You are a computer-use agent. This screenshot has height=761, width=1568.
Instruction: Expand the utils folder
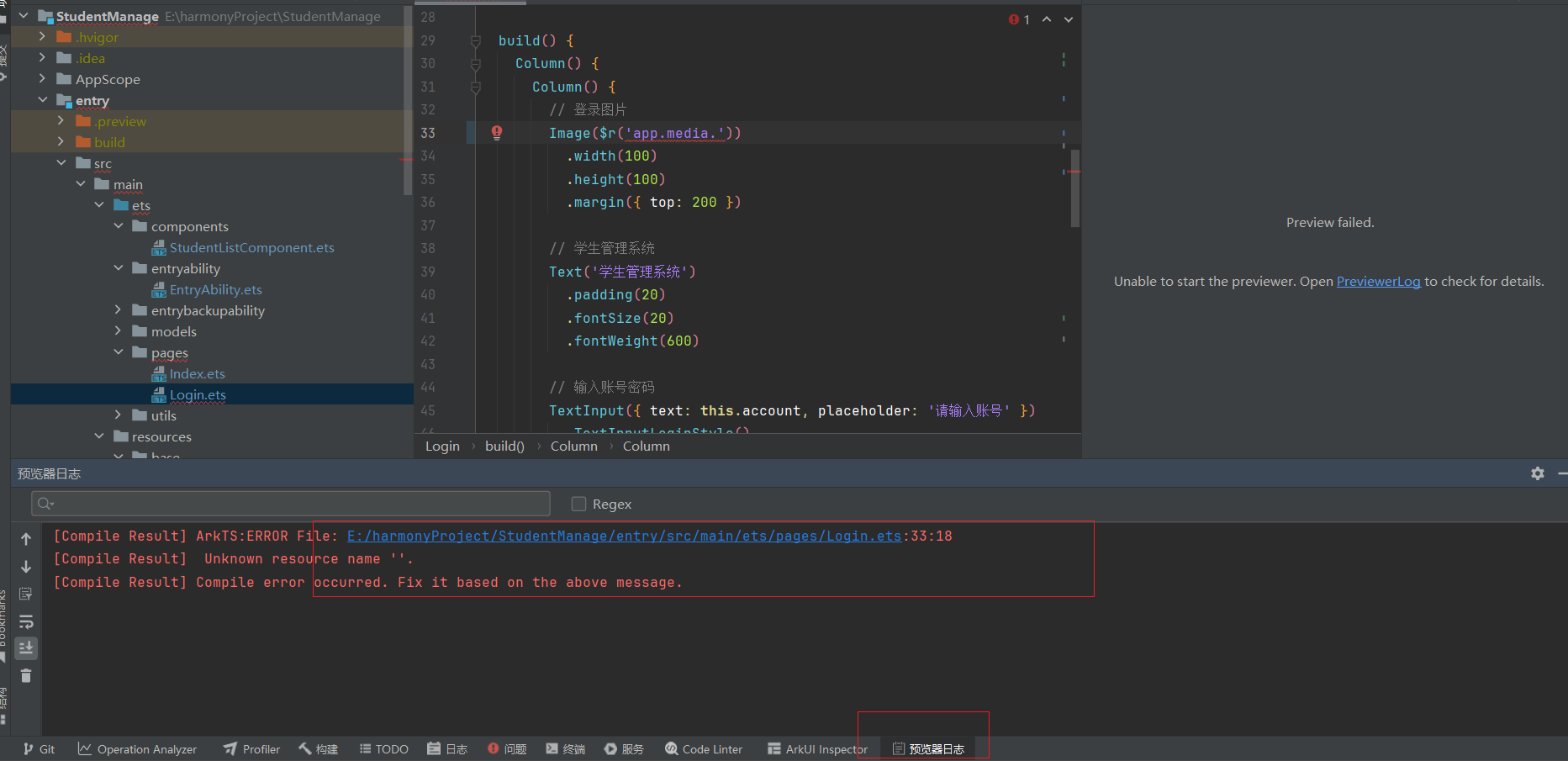click(x=119, y=415)
